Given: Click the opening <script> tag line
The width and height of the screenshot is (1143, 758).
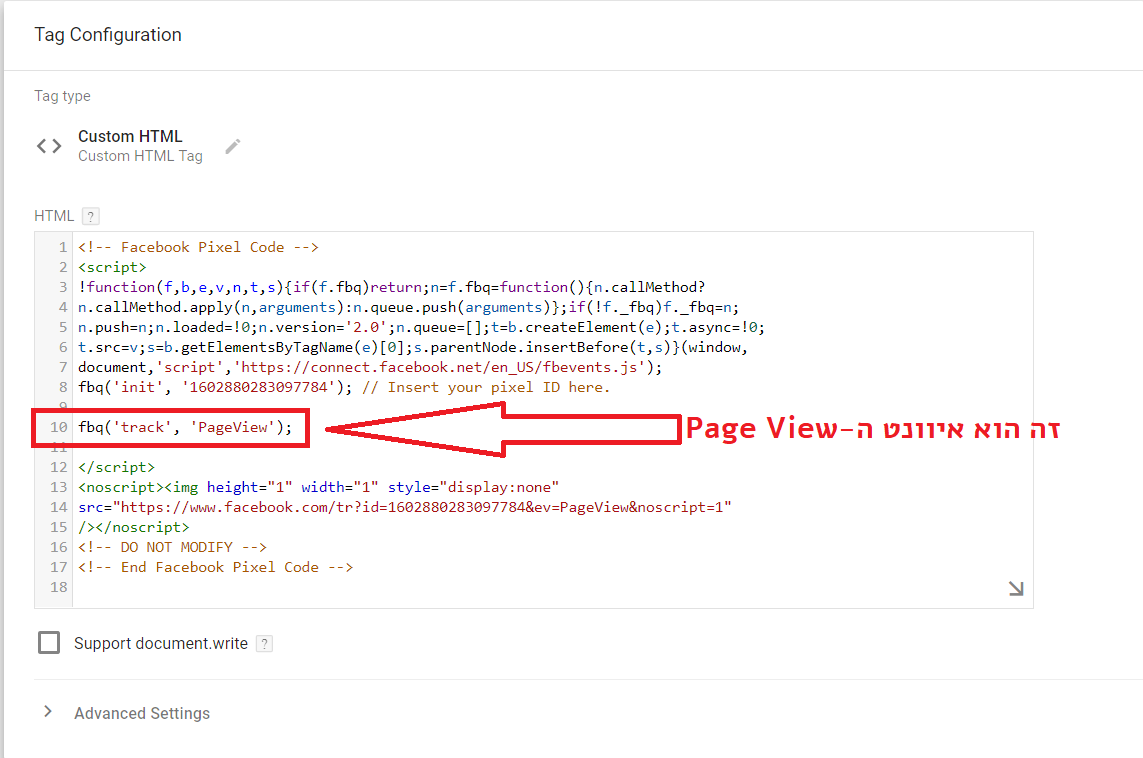Looking at the screenshot, I should 112,267.
